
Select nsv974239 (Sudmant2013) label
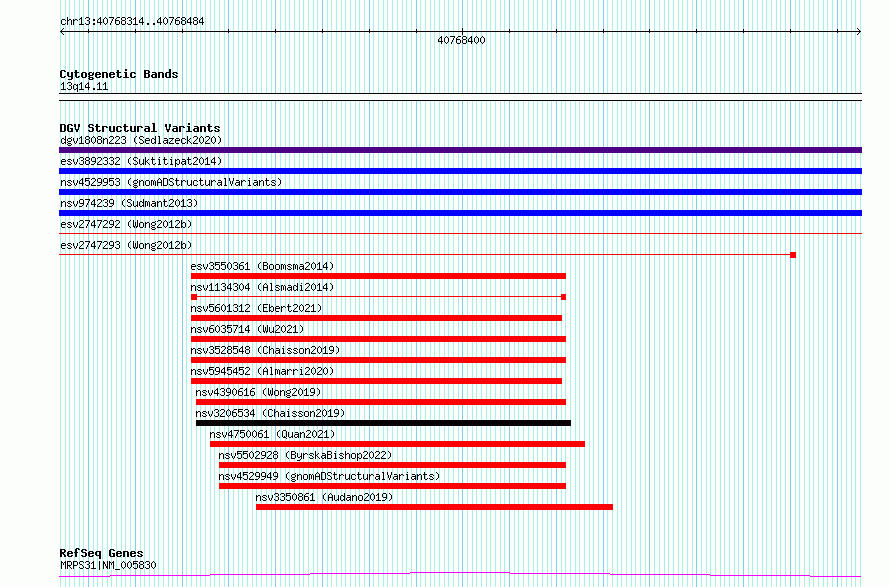click(129, 203)
